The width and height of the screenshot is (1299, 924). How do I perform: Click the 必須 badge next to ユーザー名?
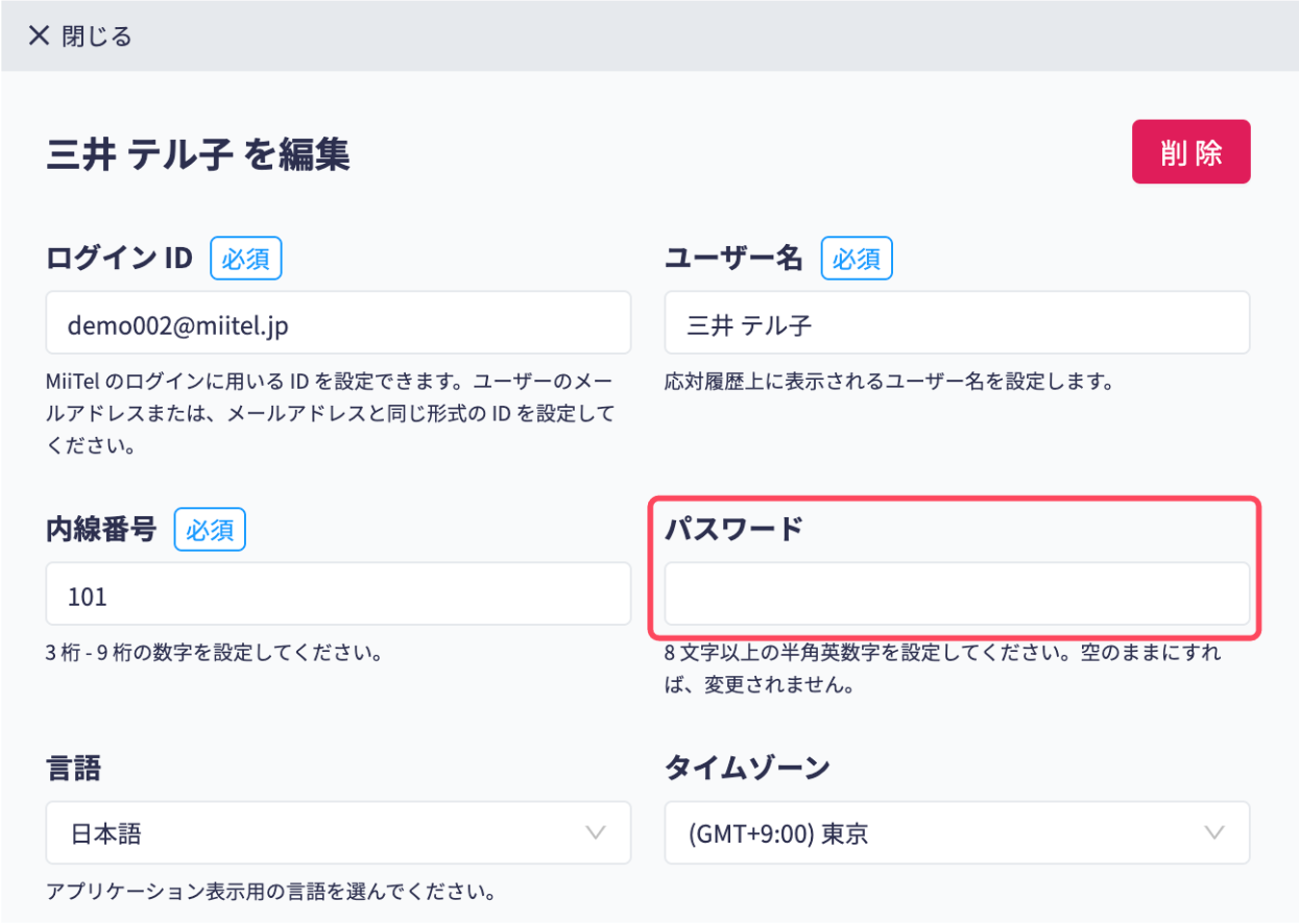pyautogui.click(x=856, y=258)
